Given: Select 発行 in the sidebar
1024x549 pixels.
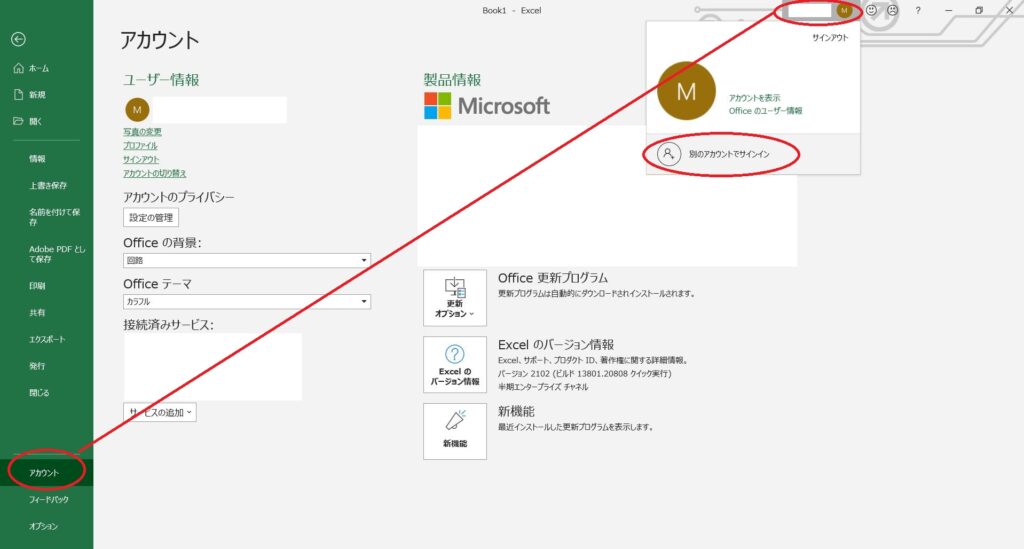Looking at the screenshot, I should (x=37, y=366).
